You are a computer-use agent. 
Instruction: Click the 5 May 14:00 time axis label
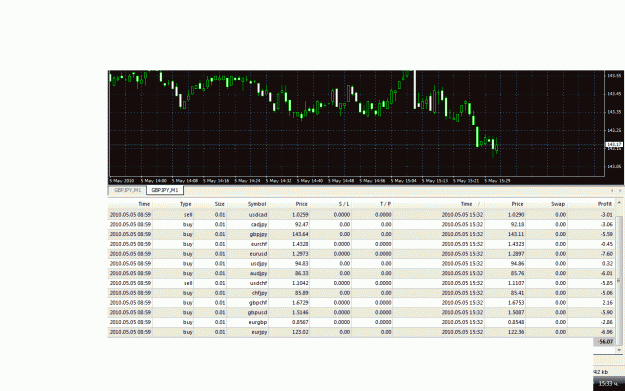[153, 181]
